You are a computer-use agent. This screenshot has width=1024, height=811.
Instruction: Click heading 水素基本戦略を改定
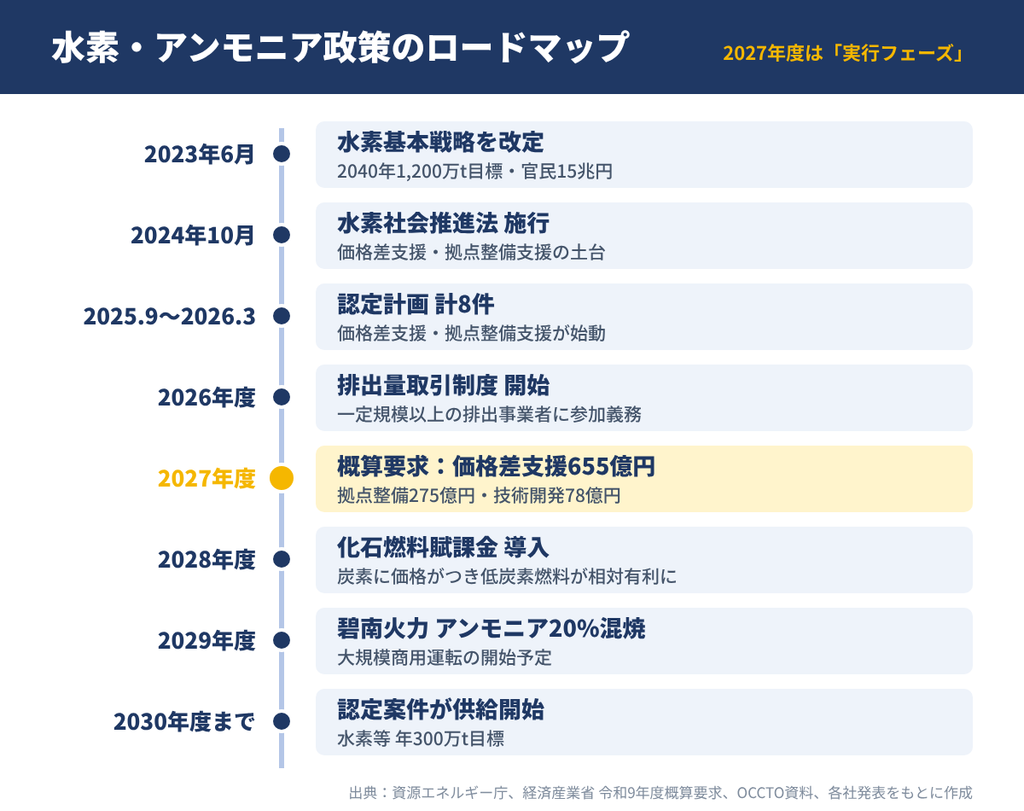(440, 142)
